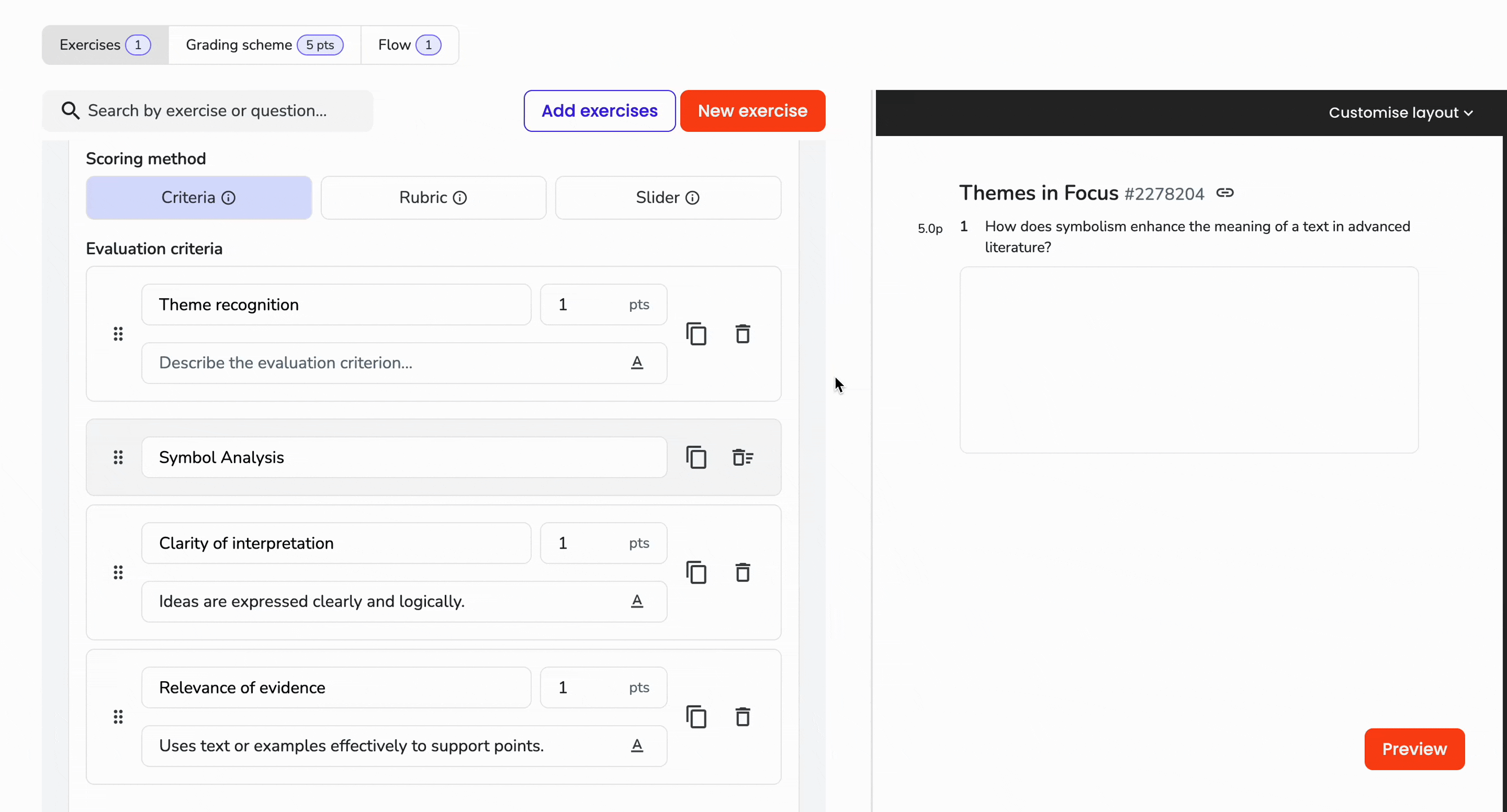The width and height of the screenshot is (1507, 812).
Task: Duplicate the Symbol Analysis group
Action: click(696, 457)
